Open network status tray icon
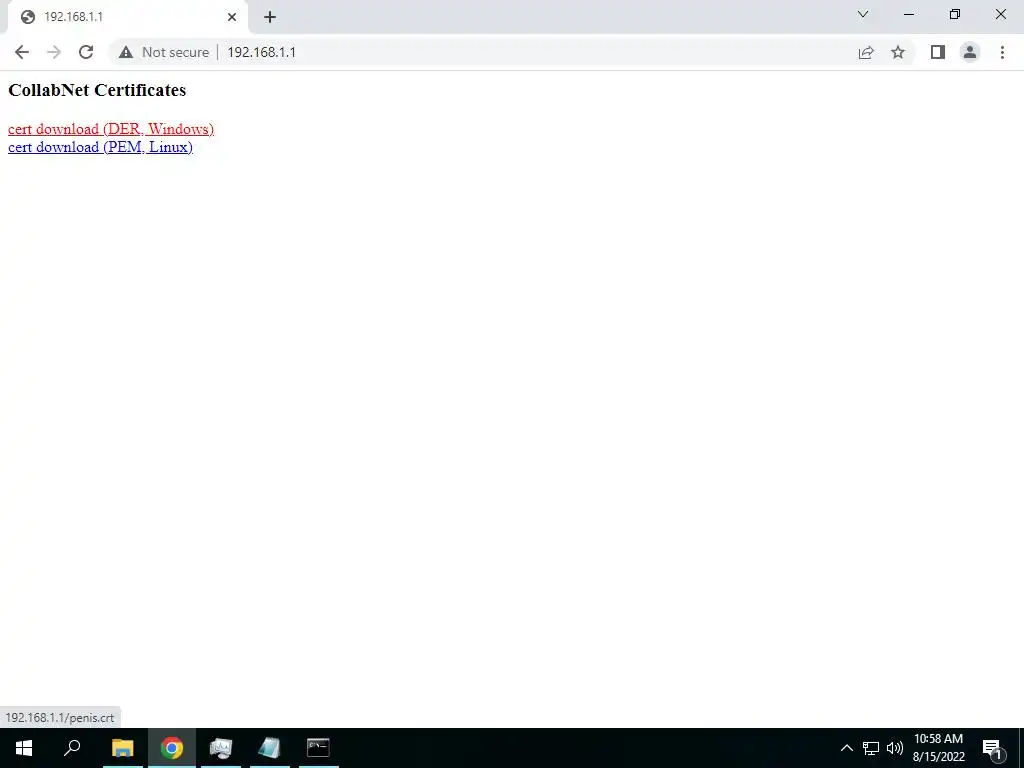This screenshot has width=1024, height=768. point(871,748)
